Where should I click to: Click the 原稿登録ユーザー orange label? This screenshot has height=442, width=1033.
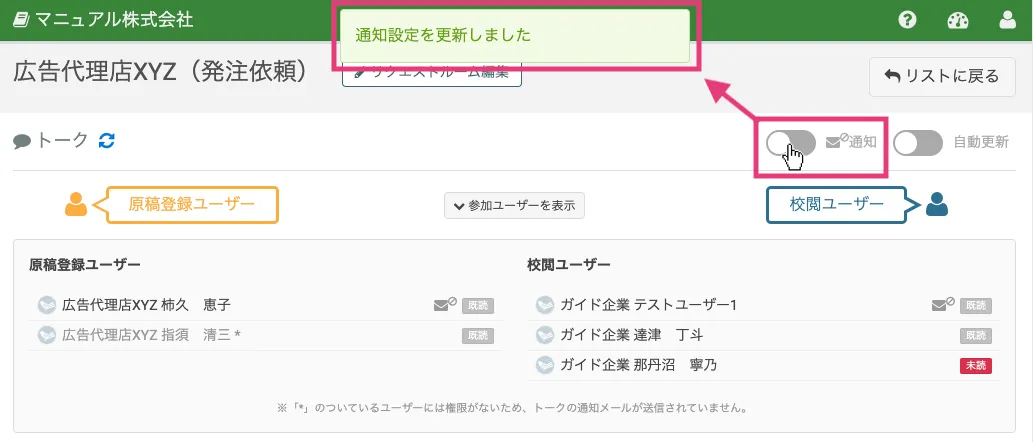[x=191, y=204]
